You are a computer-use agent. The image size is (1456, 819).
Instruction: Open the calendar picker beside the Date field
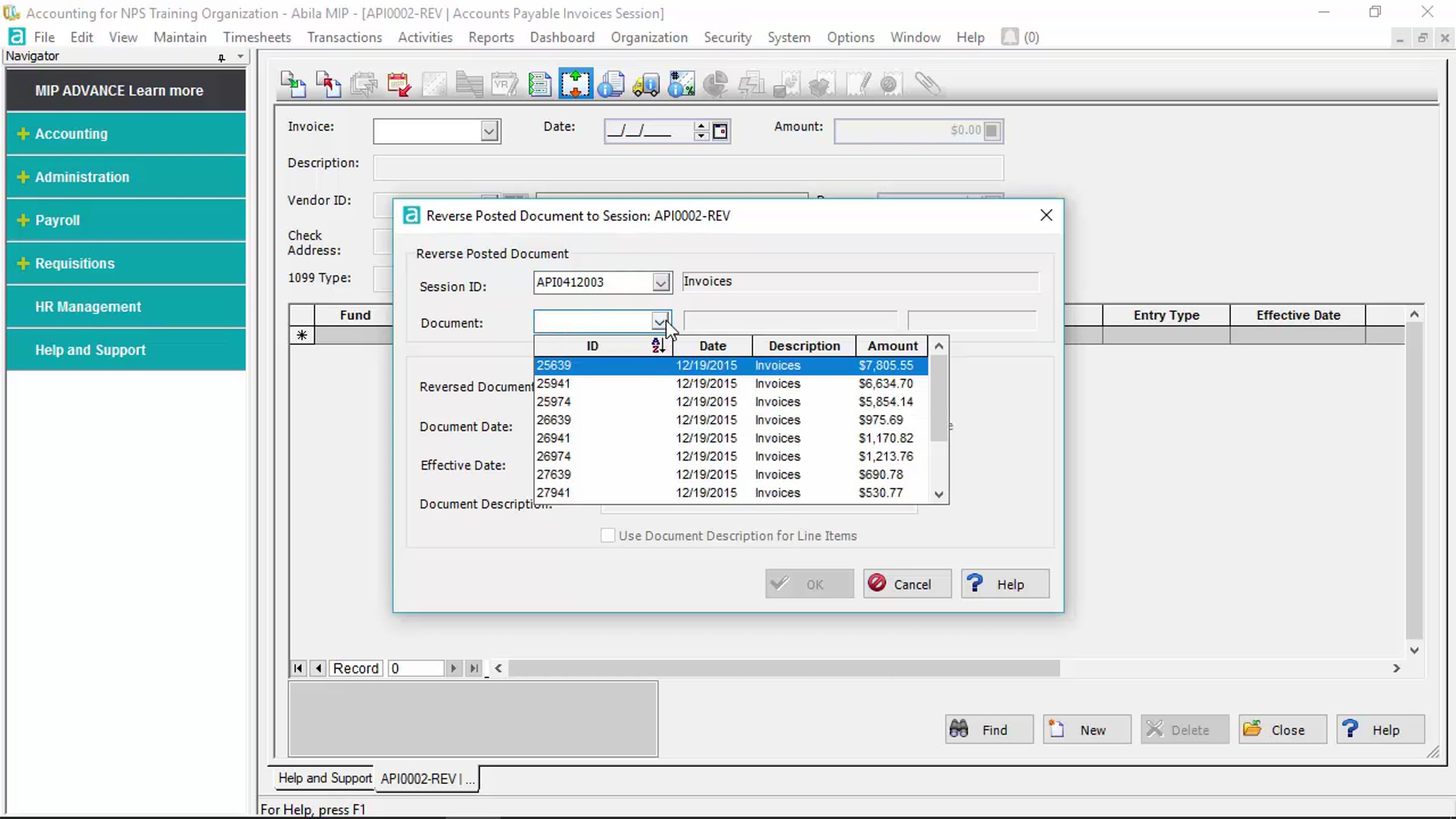pos(720,131)
